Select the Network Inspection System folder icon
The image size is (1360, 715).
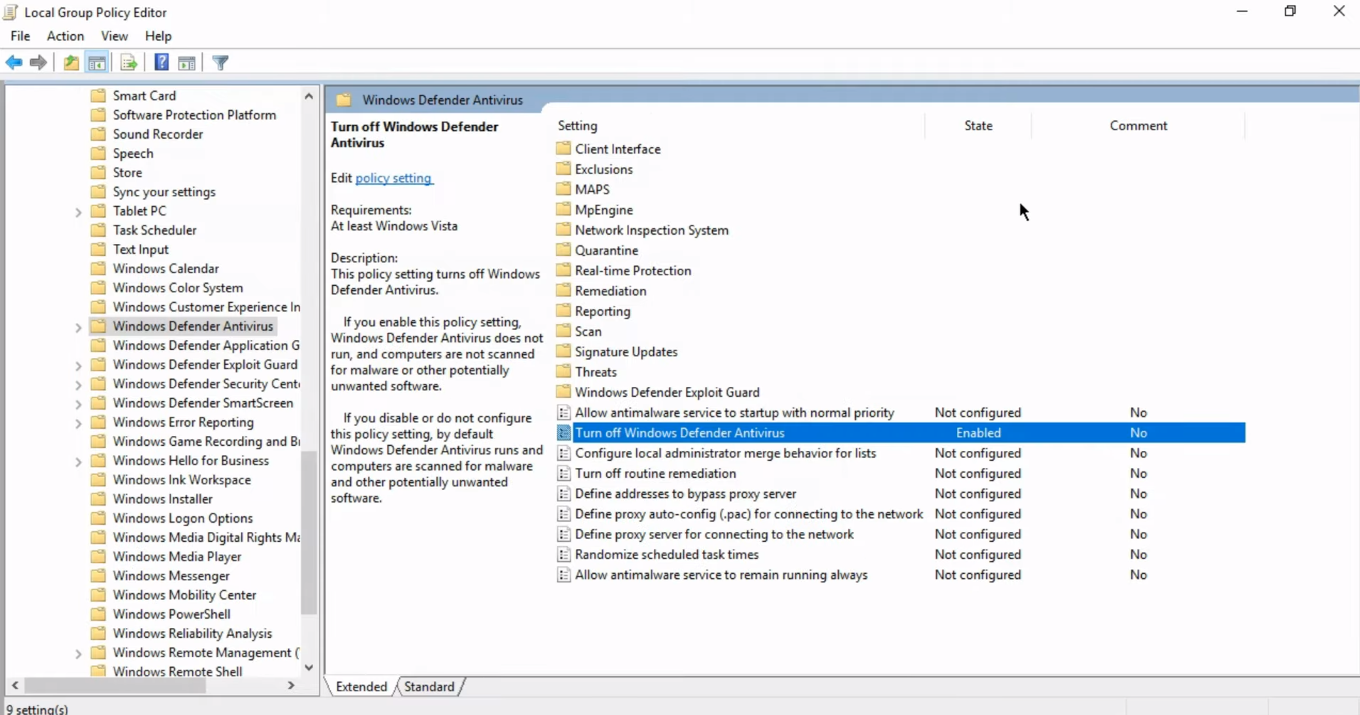564,230
